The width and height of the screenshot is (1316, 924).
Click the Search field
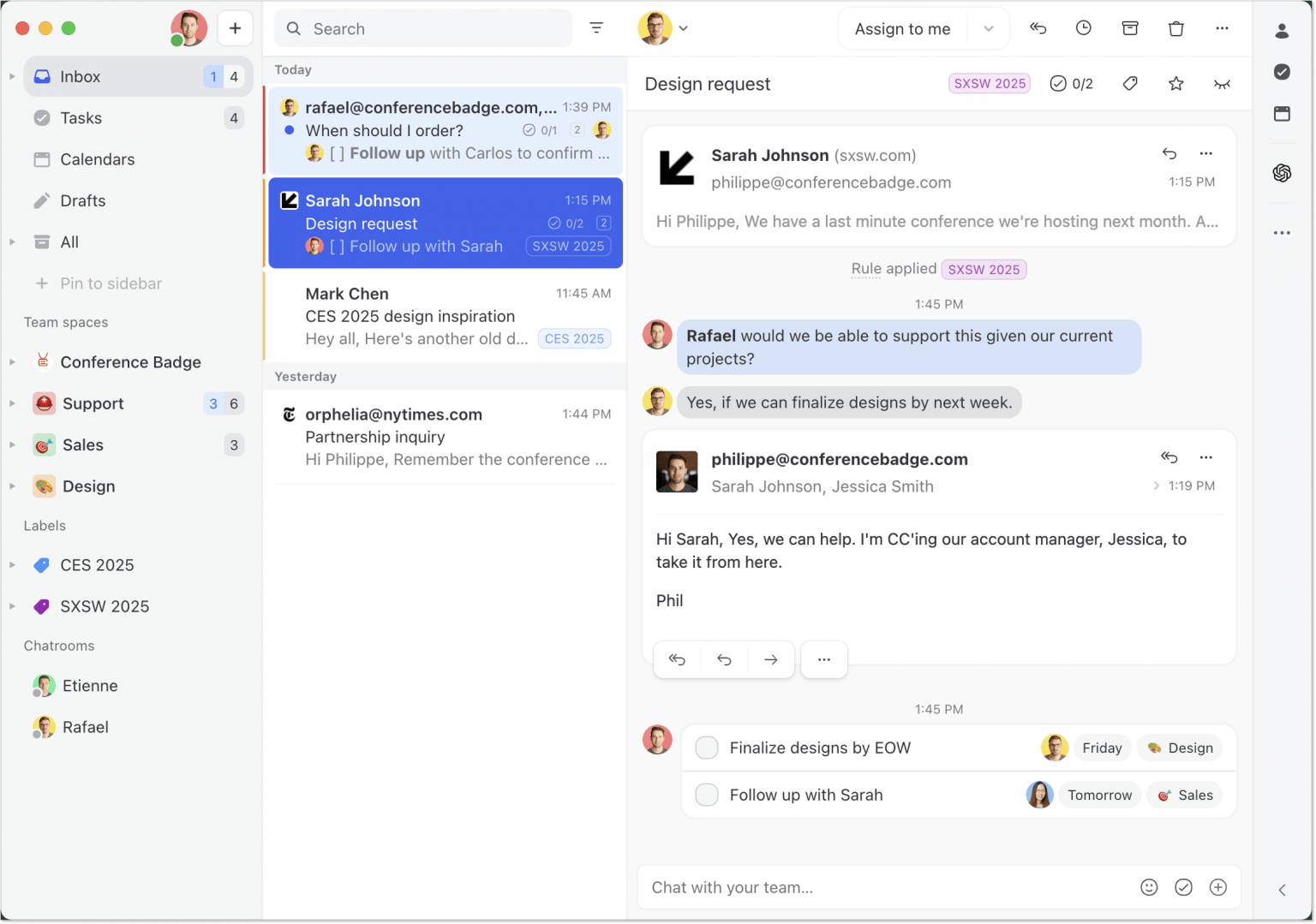423,28
